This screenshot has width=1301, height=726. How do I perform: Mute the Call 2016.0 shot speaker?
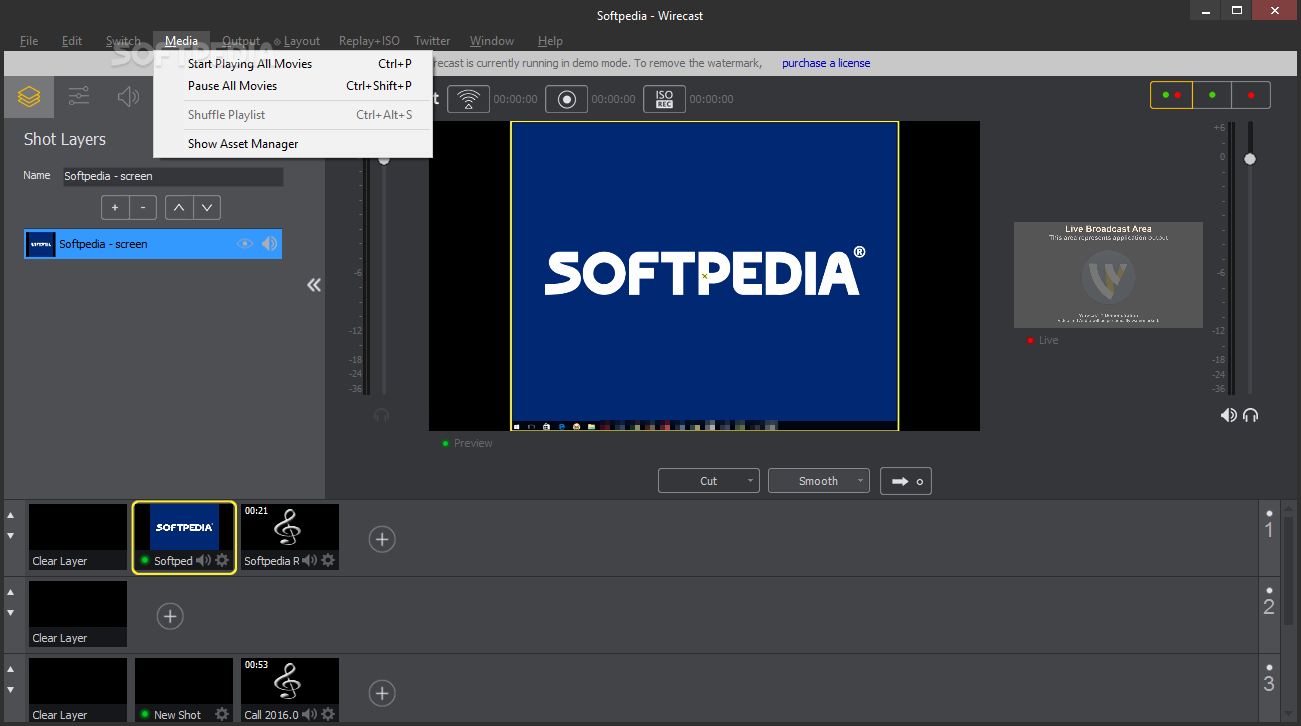(x=309, y=715)
